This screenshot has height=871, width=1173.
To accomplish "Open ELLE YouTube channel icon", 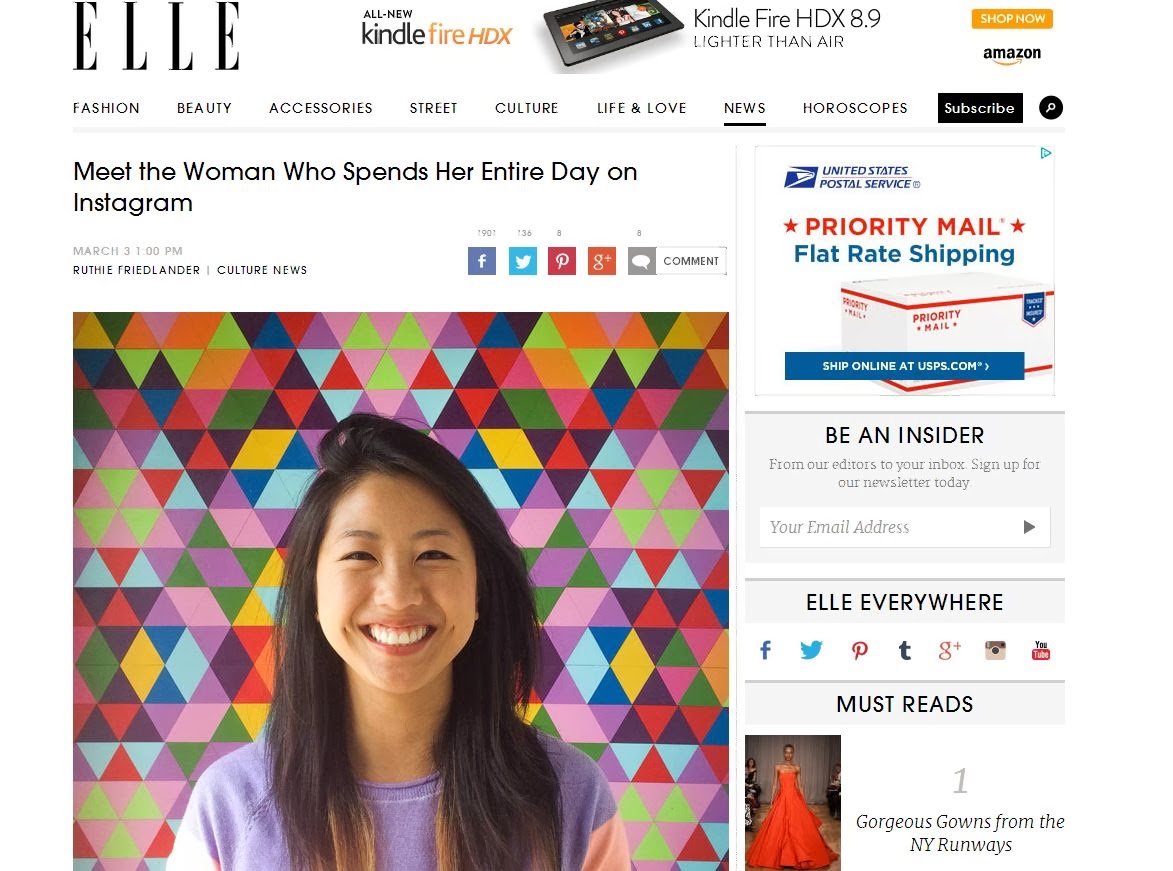I will point(1041,651).
